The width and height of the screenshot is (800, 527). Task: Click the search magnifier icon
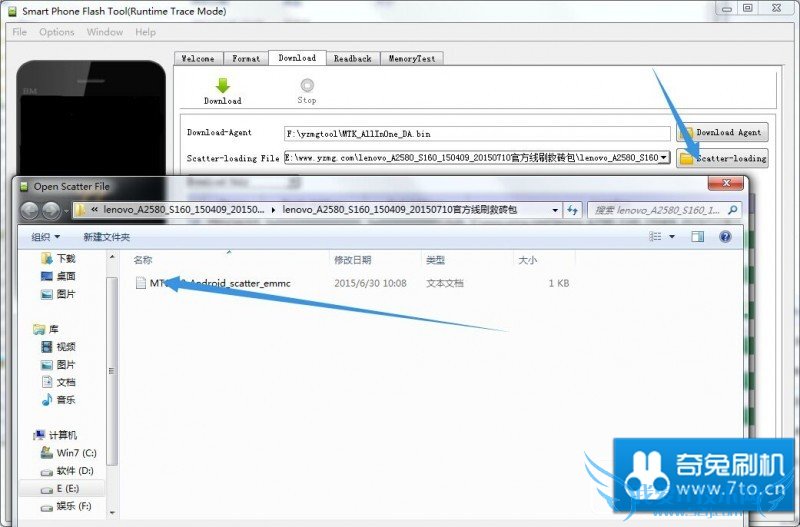(733, 210)
